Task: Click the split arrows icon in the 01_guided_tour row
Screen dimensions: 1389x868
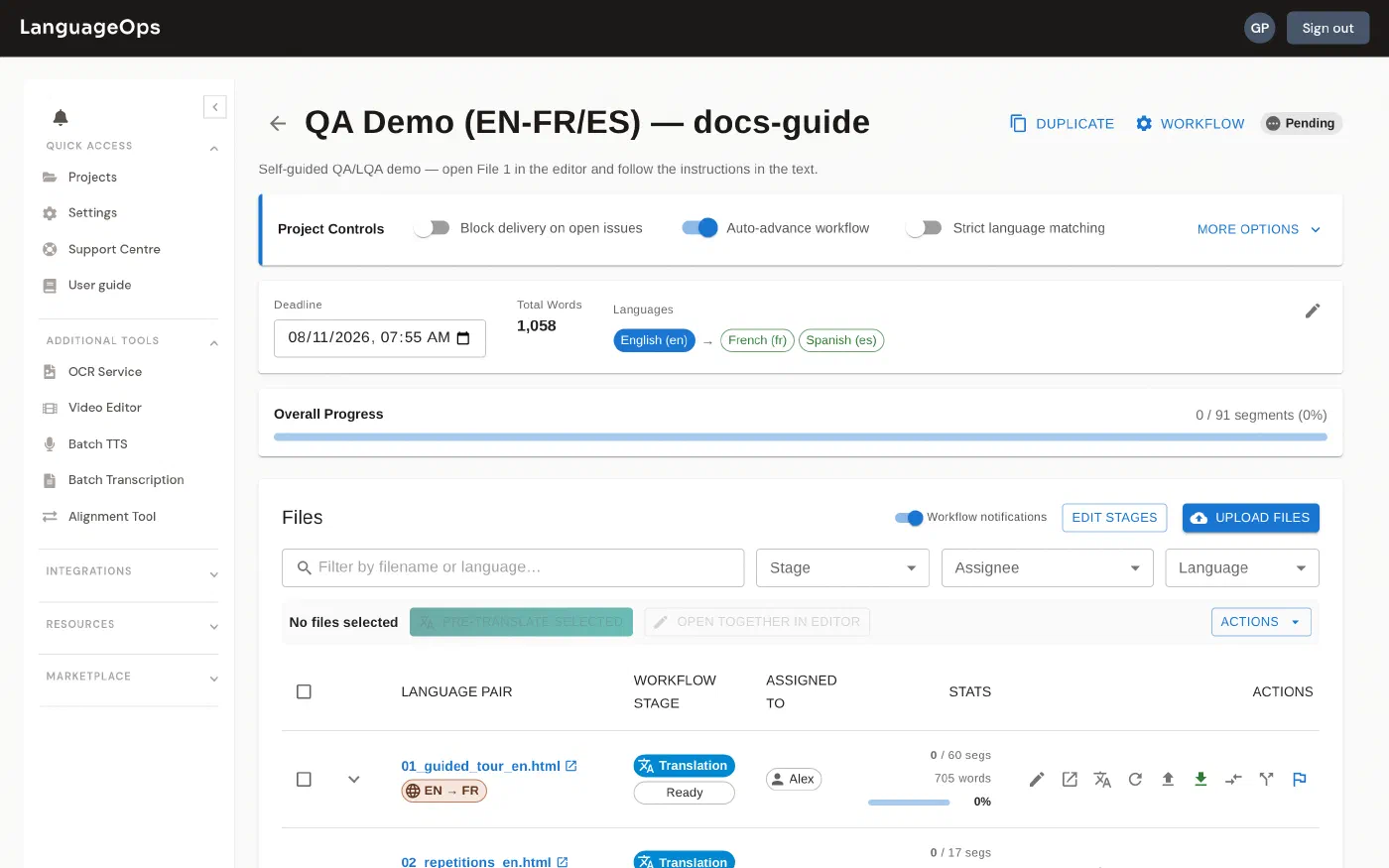Action: point(1266,780)
